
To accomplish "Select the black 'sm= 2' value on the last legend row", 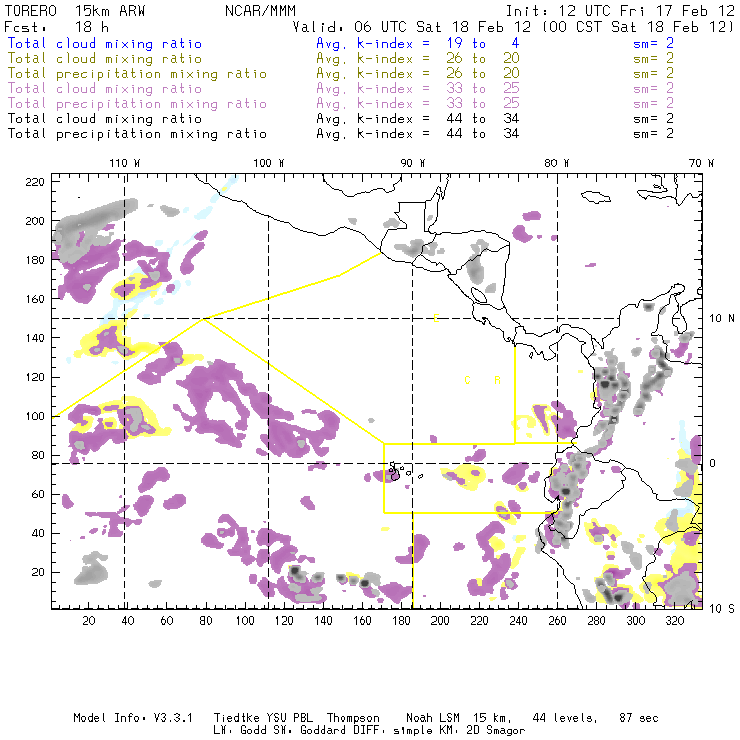I will tap(653, 134).
